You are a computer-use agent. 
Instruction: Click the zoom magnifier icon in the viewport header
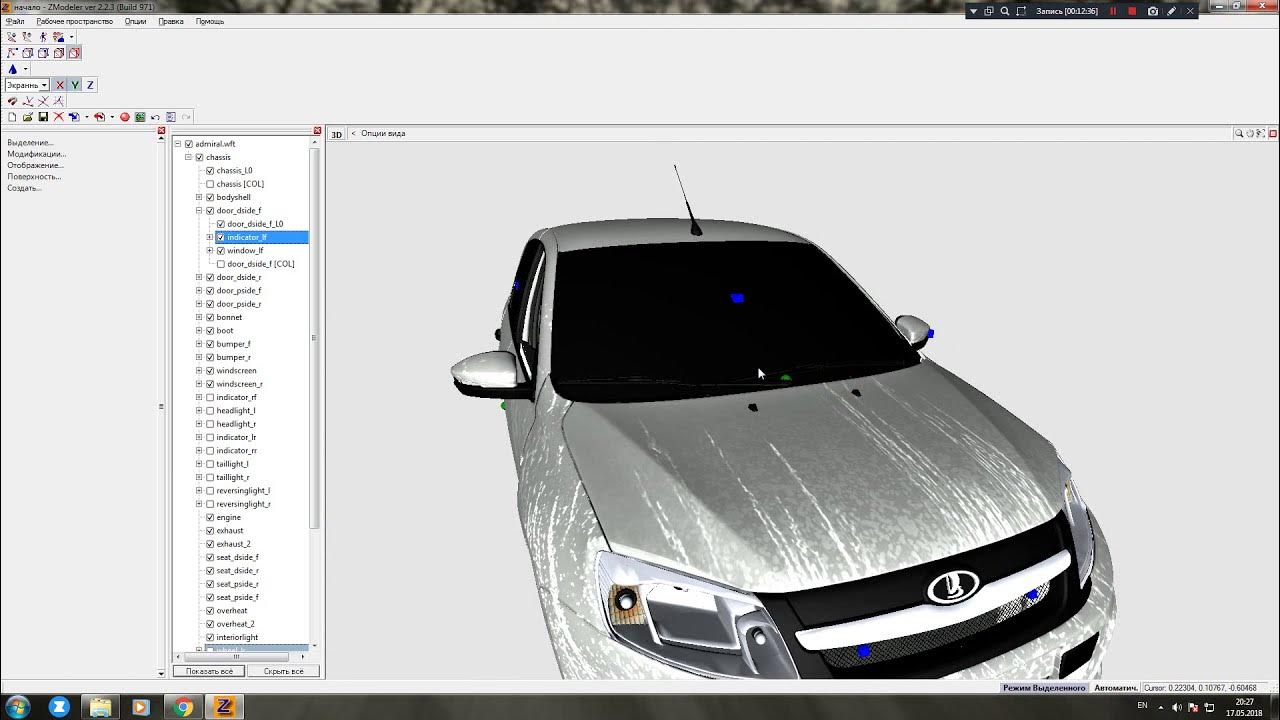click(1239, 133)
